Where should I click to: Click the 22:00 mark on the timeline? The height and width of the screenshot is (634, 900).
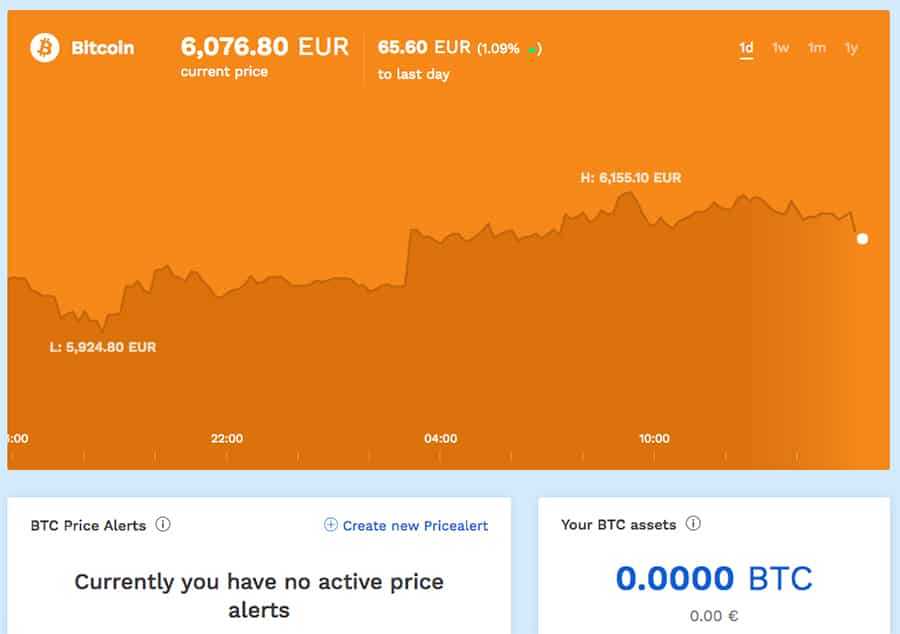coord(228,438)
